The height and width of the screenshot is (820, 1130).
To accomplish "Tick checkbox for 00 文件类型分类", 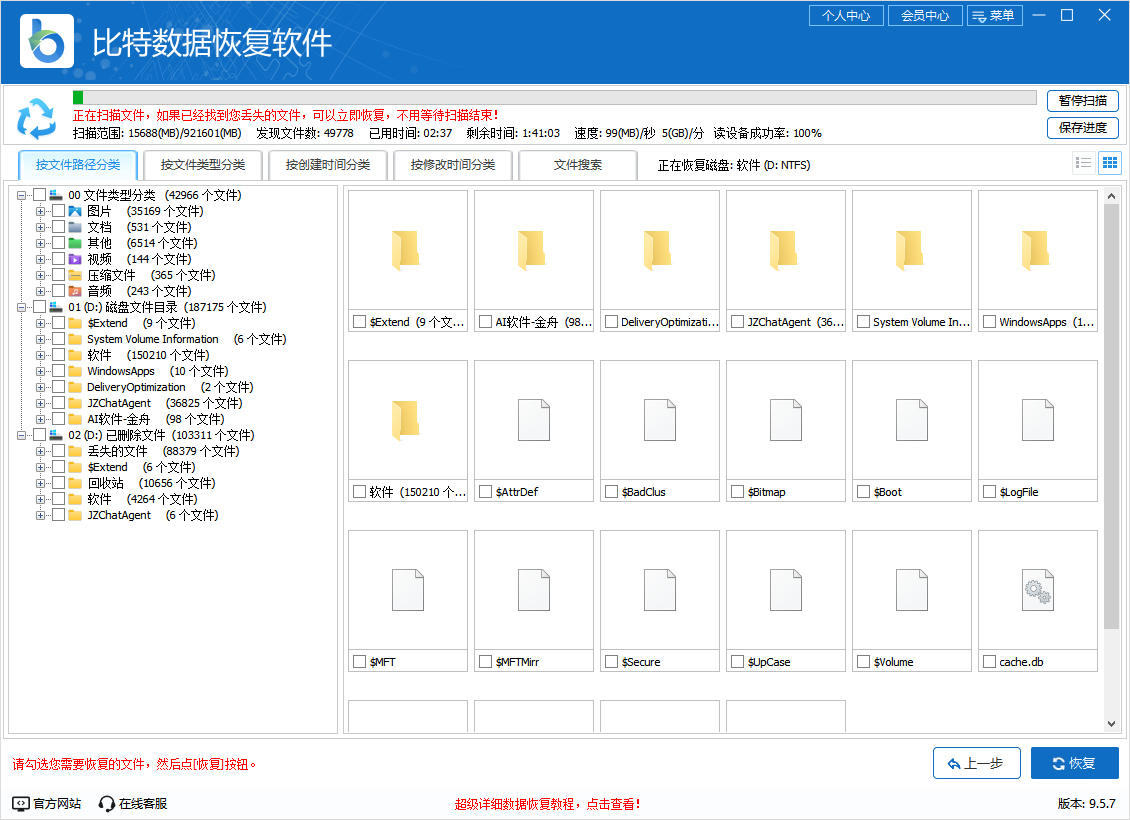I will coord(40,195).
